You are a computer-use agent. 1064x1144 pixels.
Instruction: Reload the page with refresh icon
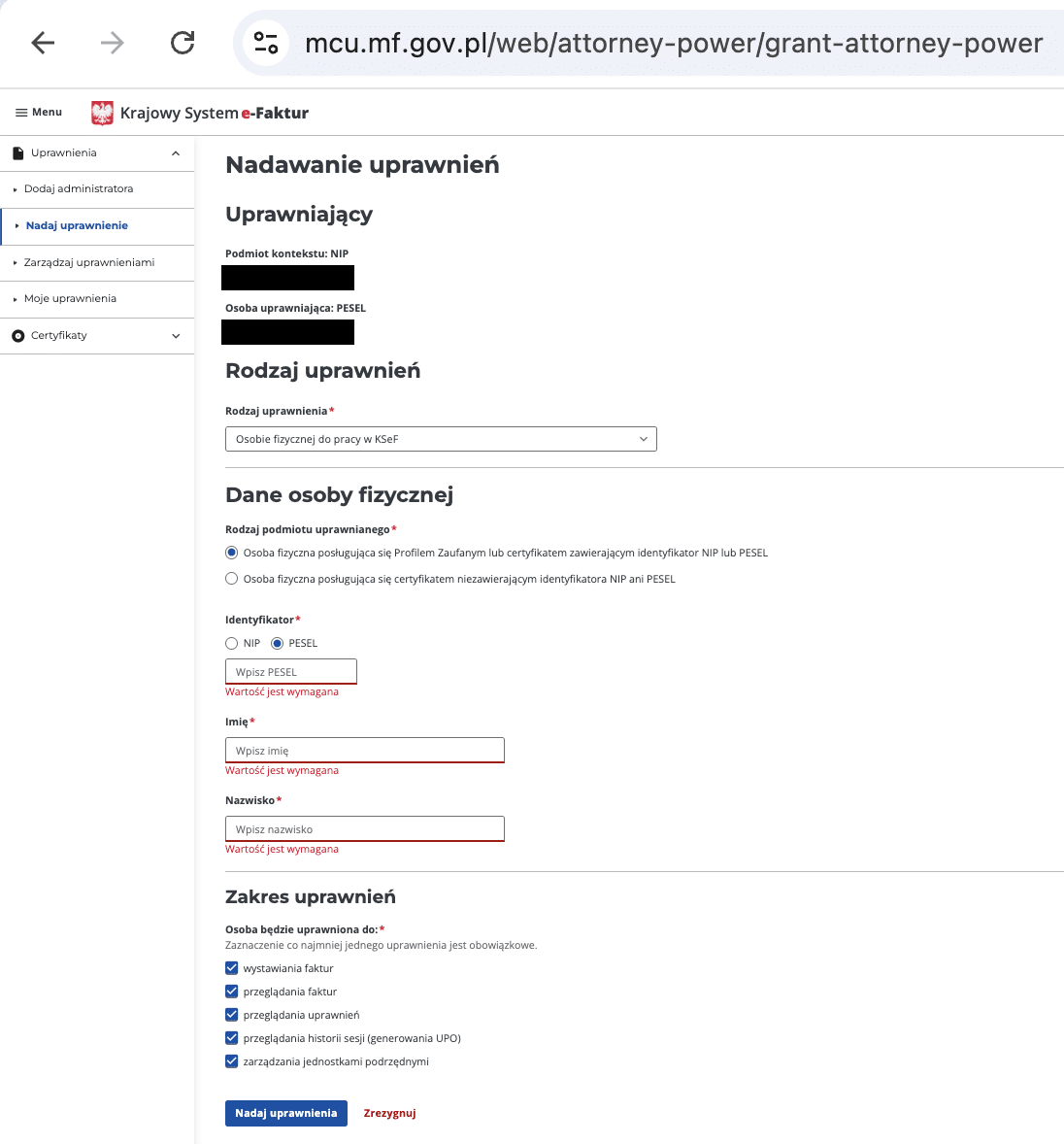[183, 43]
